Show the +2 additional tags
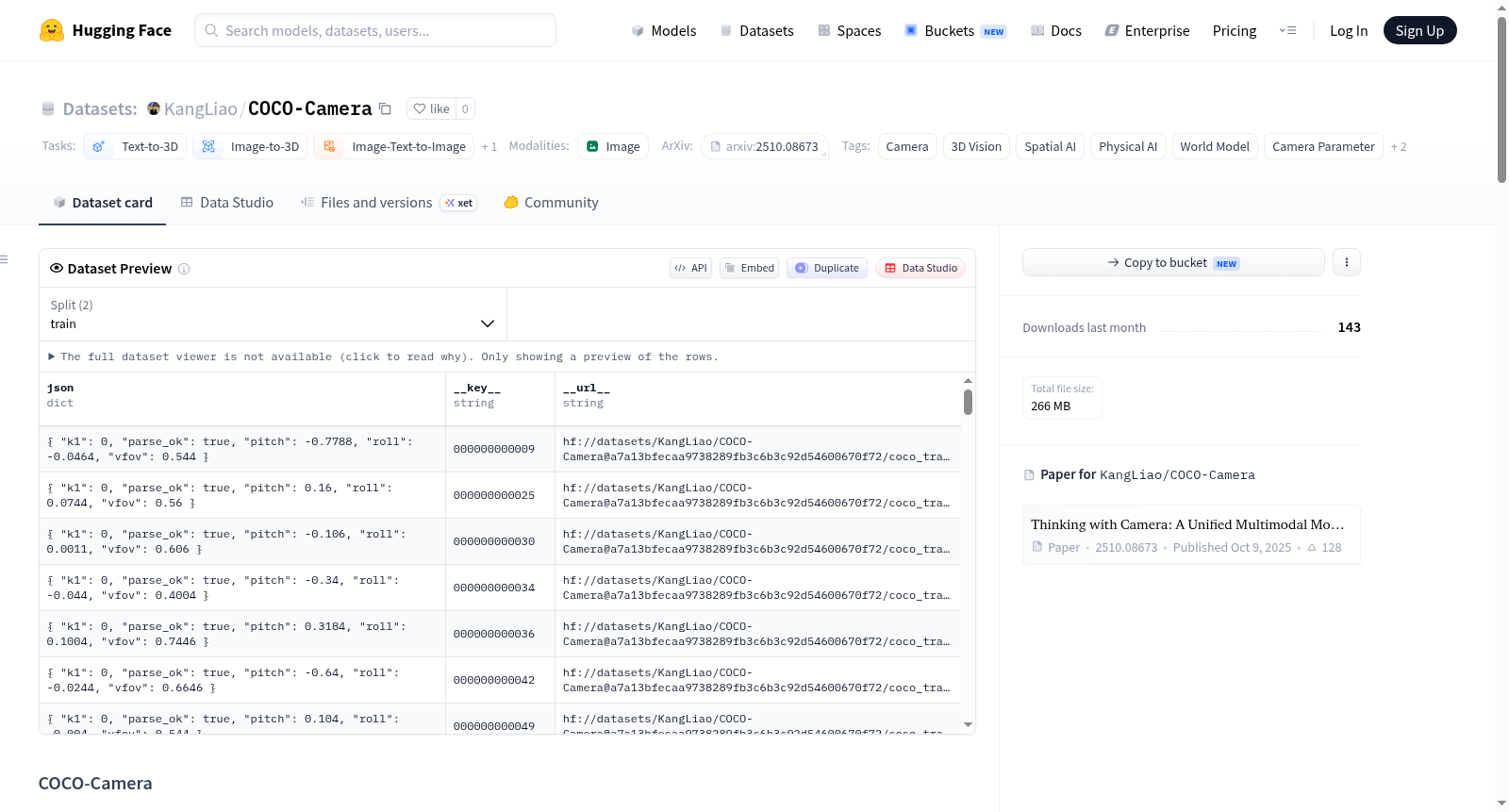 tap(1399, 146)
